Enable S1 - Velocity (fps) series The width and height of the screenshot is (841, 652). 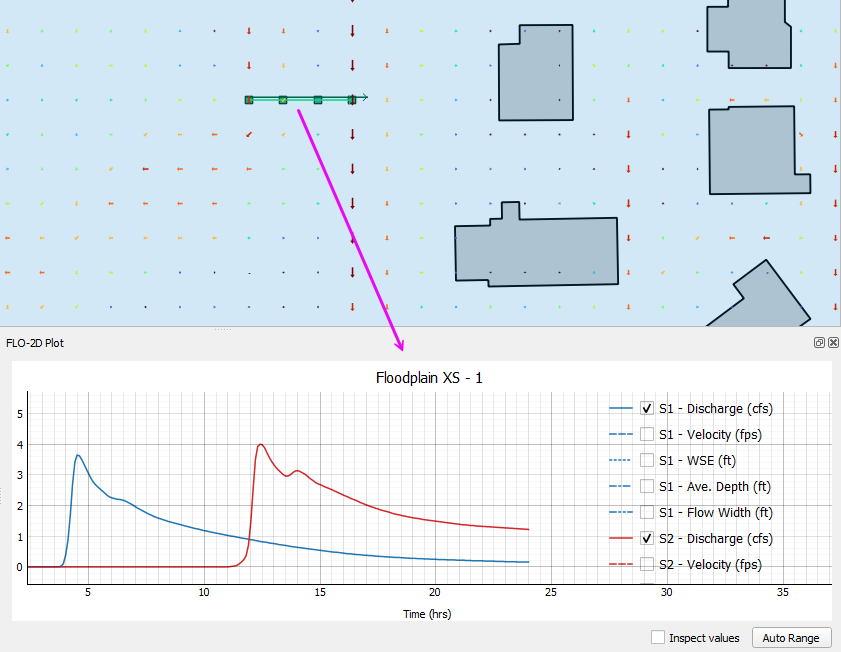coord(647,435)
